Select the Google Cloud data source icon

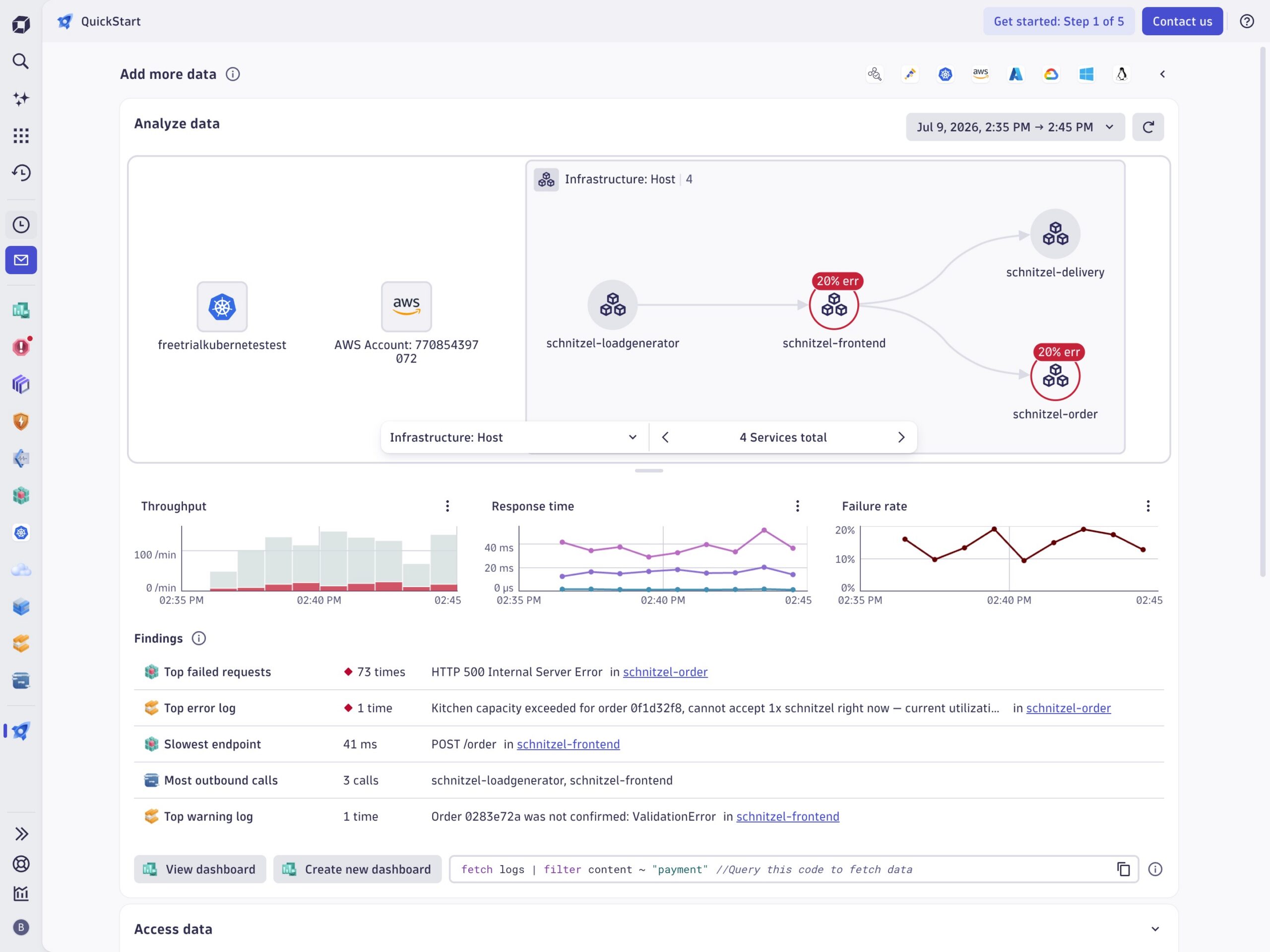point(1051,74)
